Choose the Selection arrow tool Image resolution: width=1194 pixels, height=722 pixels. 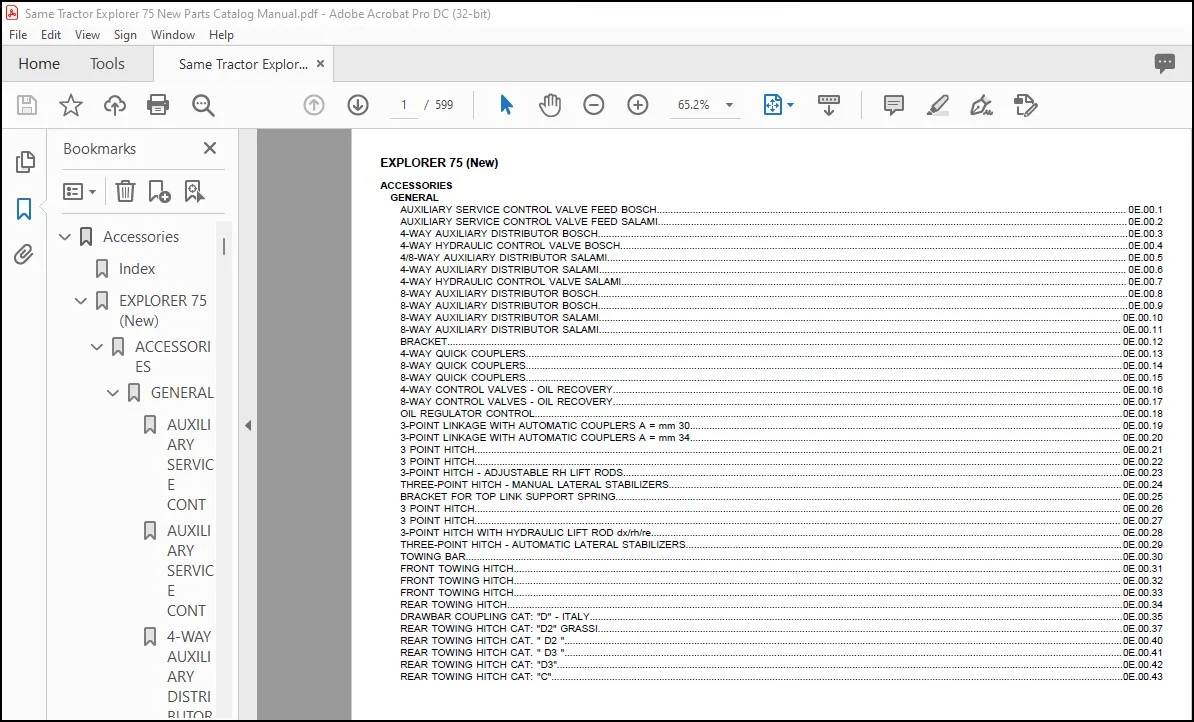click(x=506, y=105)
